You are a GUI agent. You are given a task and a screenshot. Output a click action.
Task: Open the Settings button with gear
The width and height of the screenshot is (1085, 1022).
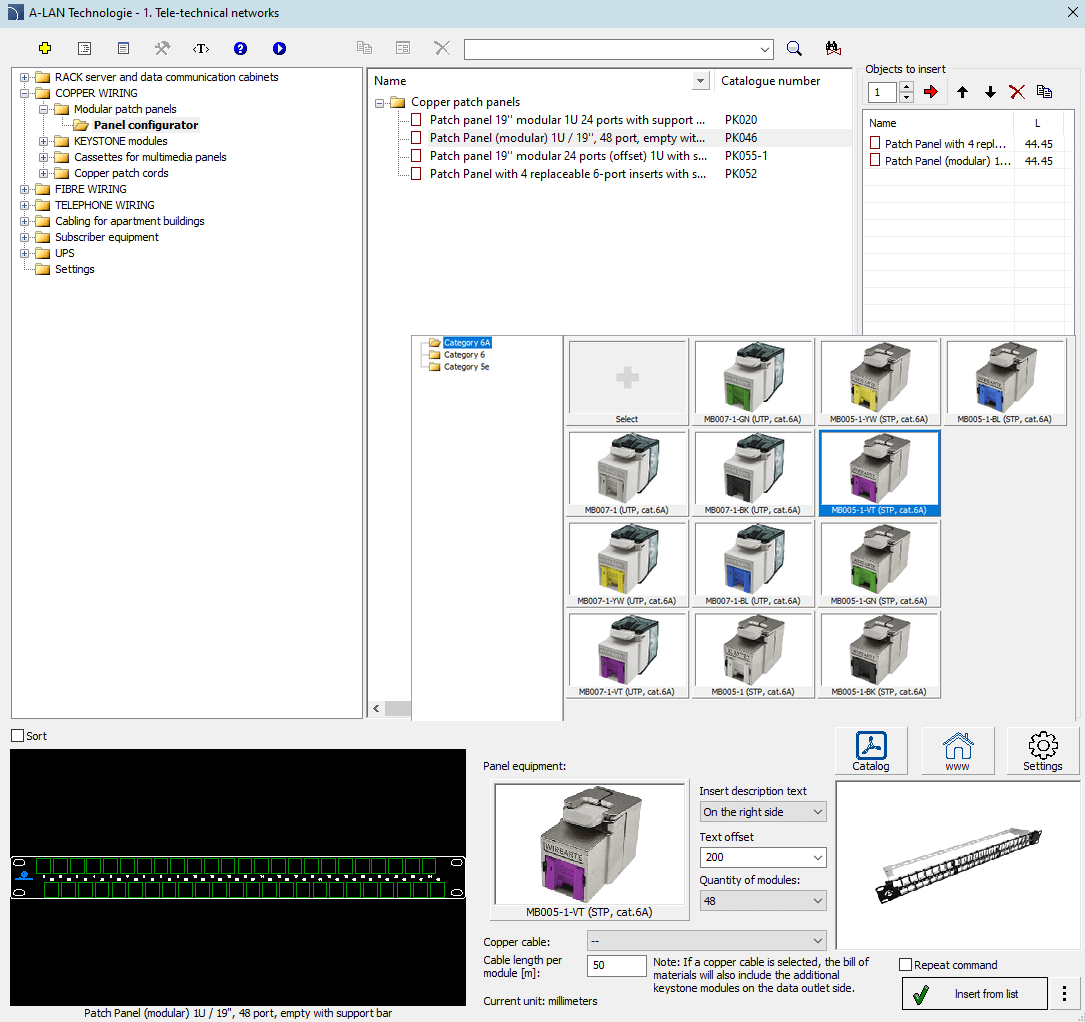tap(1042, 750)
